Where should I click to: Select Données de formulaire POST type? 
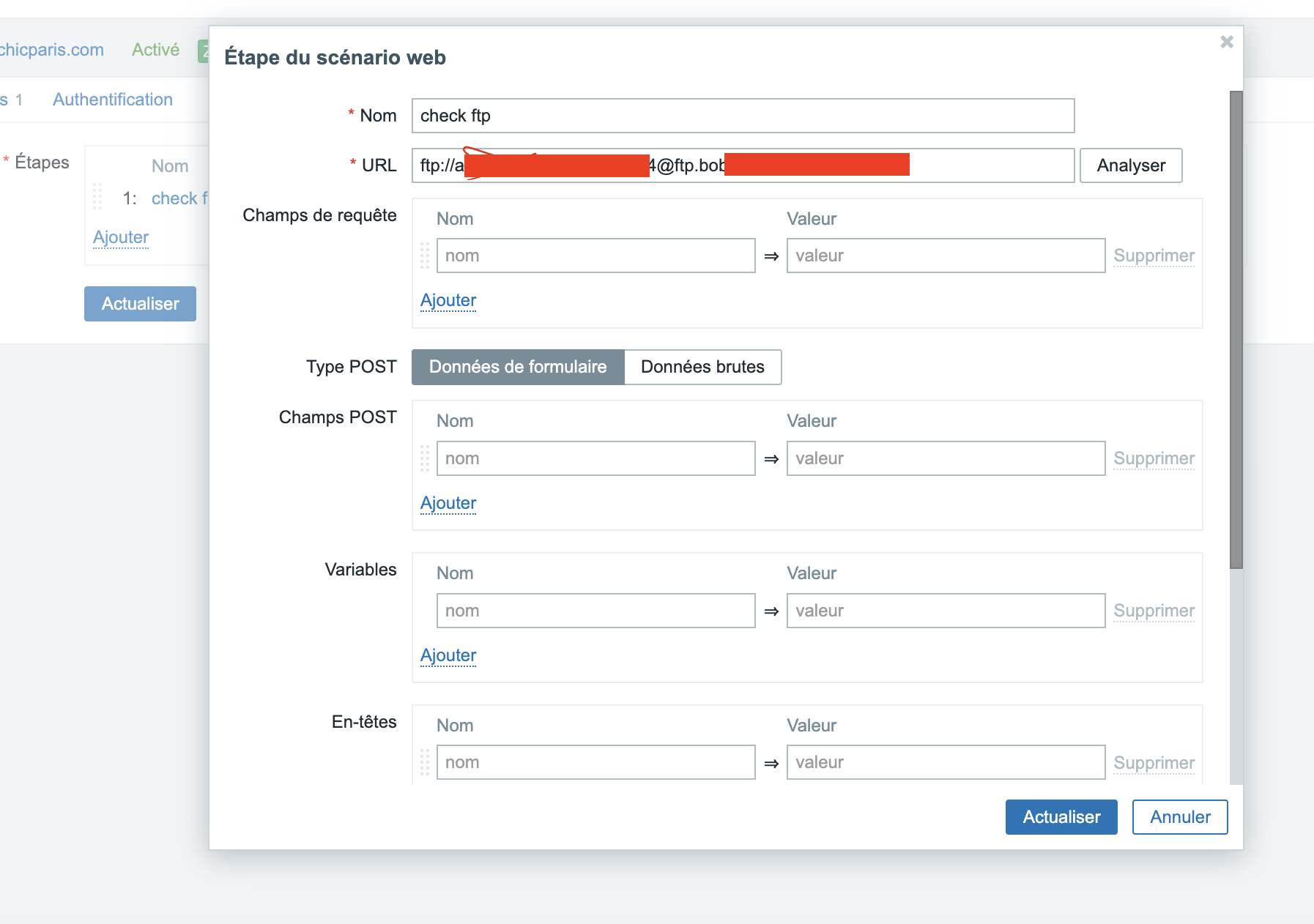(518, 367)
